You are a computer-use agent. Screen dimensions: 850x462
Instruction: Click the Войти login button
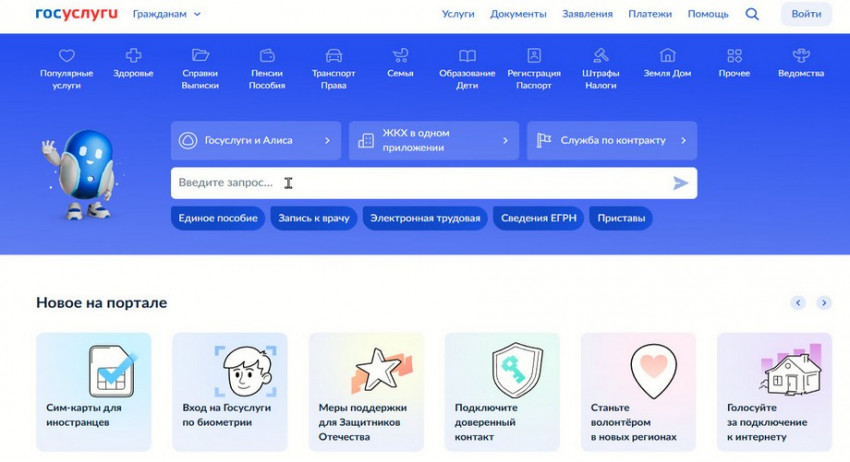[806, 14]
